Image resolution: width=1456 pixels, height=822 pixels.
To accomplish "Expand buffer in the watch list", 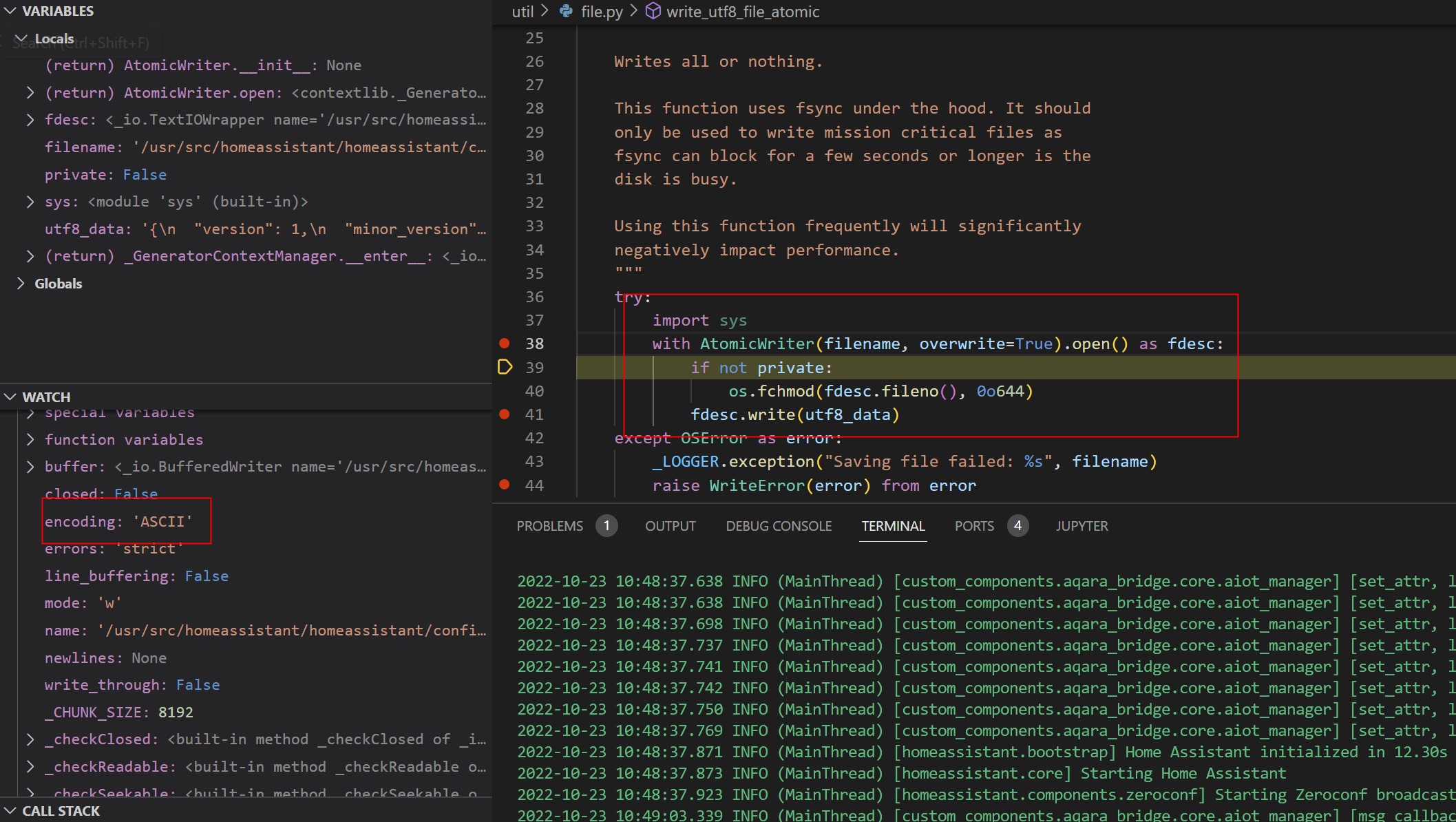I will tap(30, 467).
